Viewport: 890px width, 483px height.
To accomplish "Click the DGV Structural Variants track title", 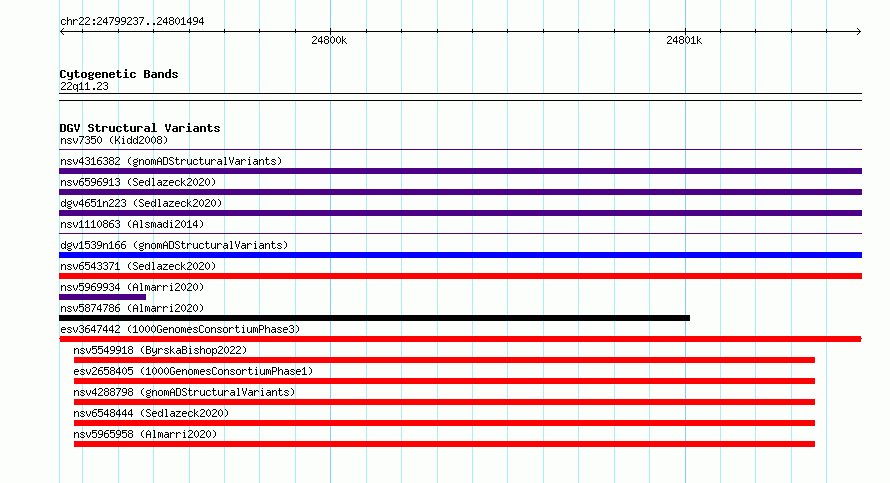I will pos(140,128).
